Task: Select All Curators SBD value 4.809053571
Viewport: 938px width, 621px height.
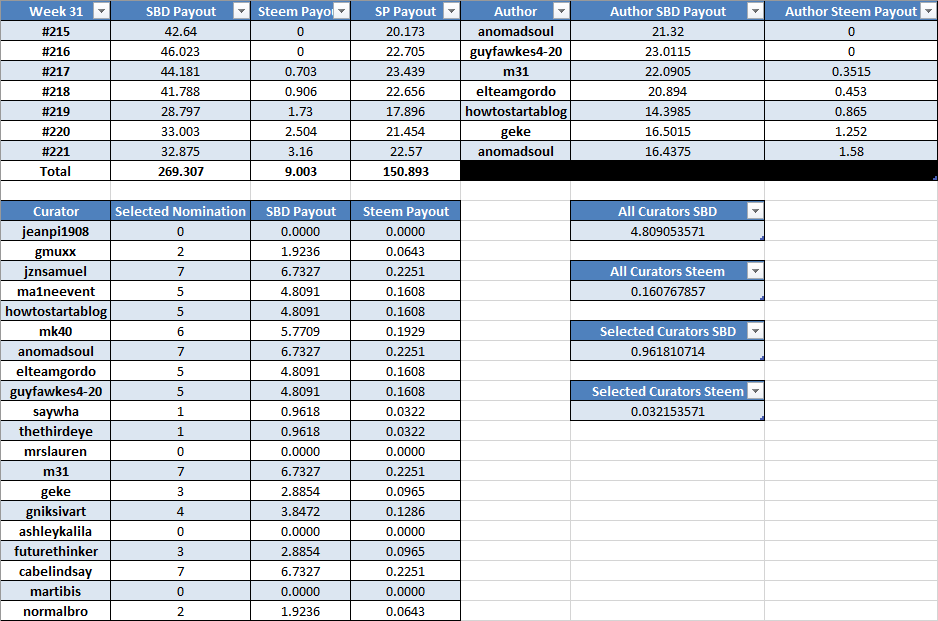Action: pyautogui.click(x=668, y=232)
